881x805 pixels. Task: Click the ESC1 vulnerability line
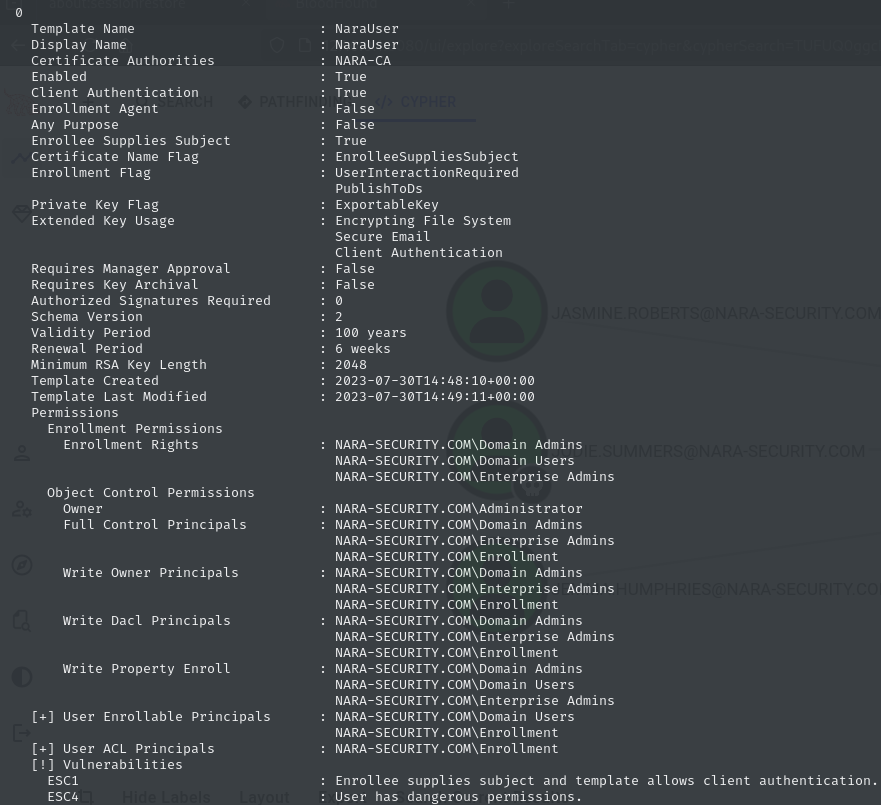coord(63,781)
